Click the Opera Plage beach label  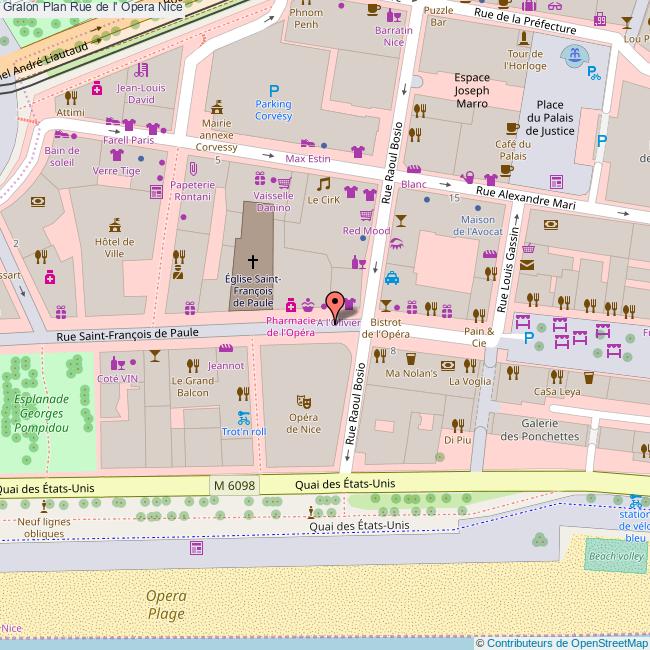[x=166, y=605]
